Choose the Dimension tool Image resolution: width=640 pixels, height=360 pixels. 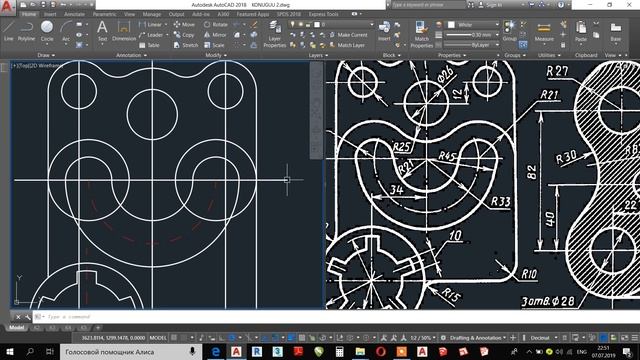pyautogui.click(x=124, y=31)
